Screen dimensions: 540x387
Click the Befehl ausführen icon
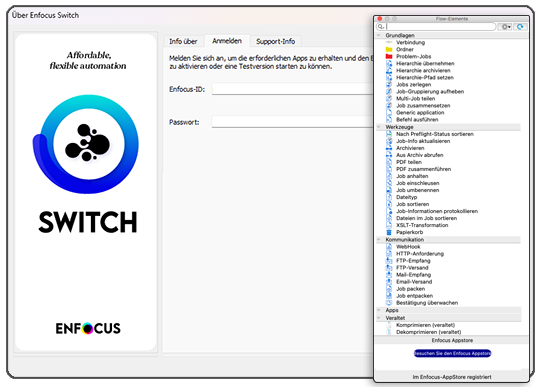(x=389, y=119)
